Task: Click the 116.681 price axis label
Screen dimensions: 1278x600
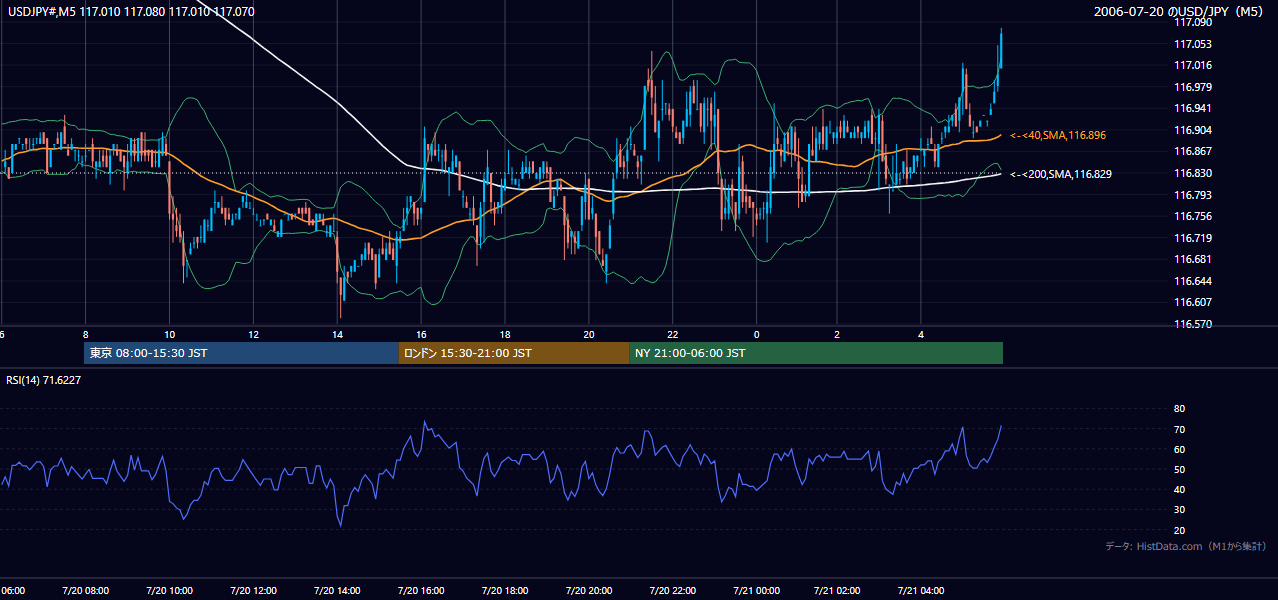Action: click(1192, 259)
